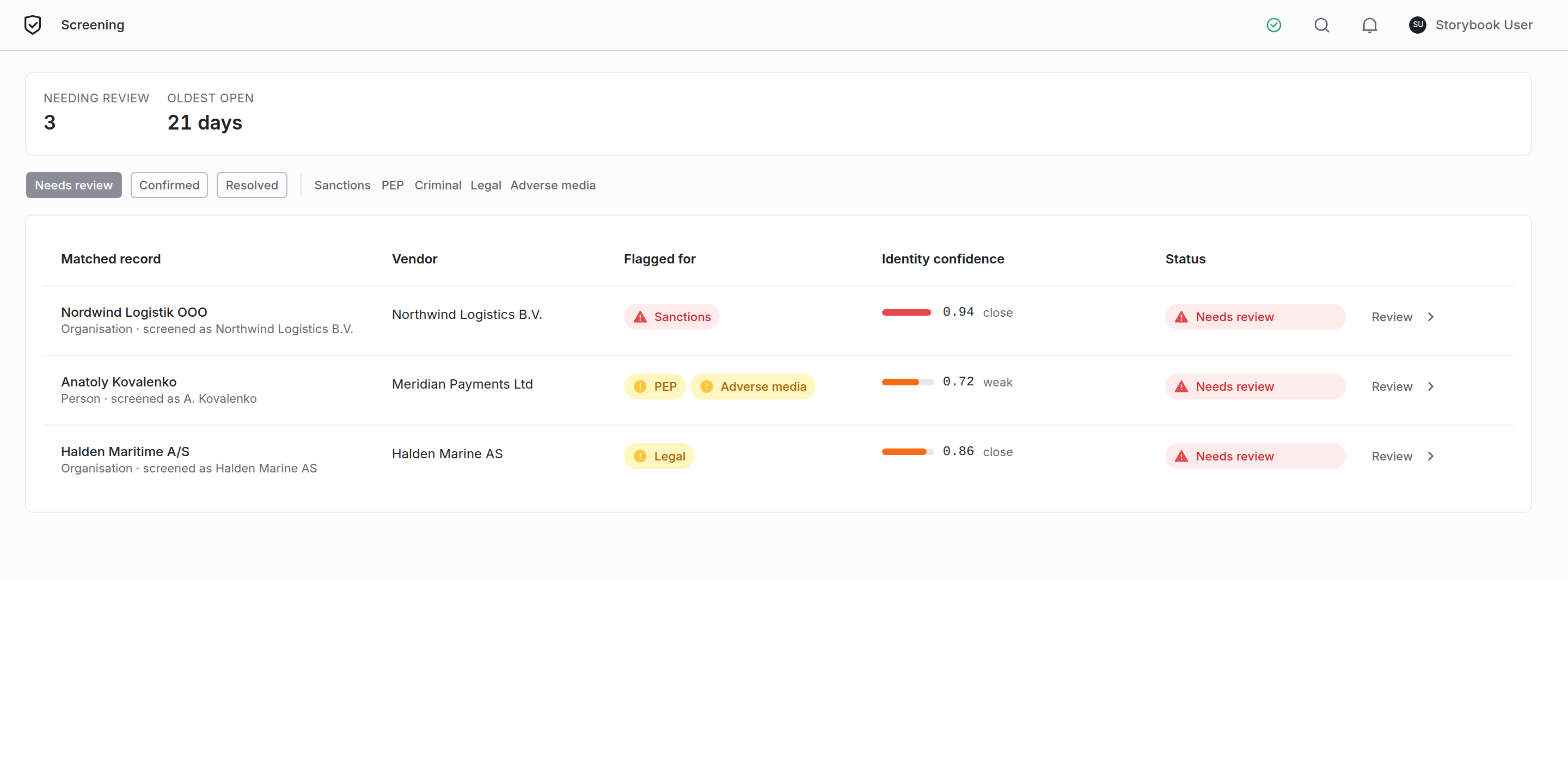Click Needs review status for Halden
Screen dimensions: 1568x762
click(1255, 457)
